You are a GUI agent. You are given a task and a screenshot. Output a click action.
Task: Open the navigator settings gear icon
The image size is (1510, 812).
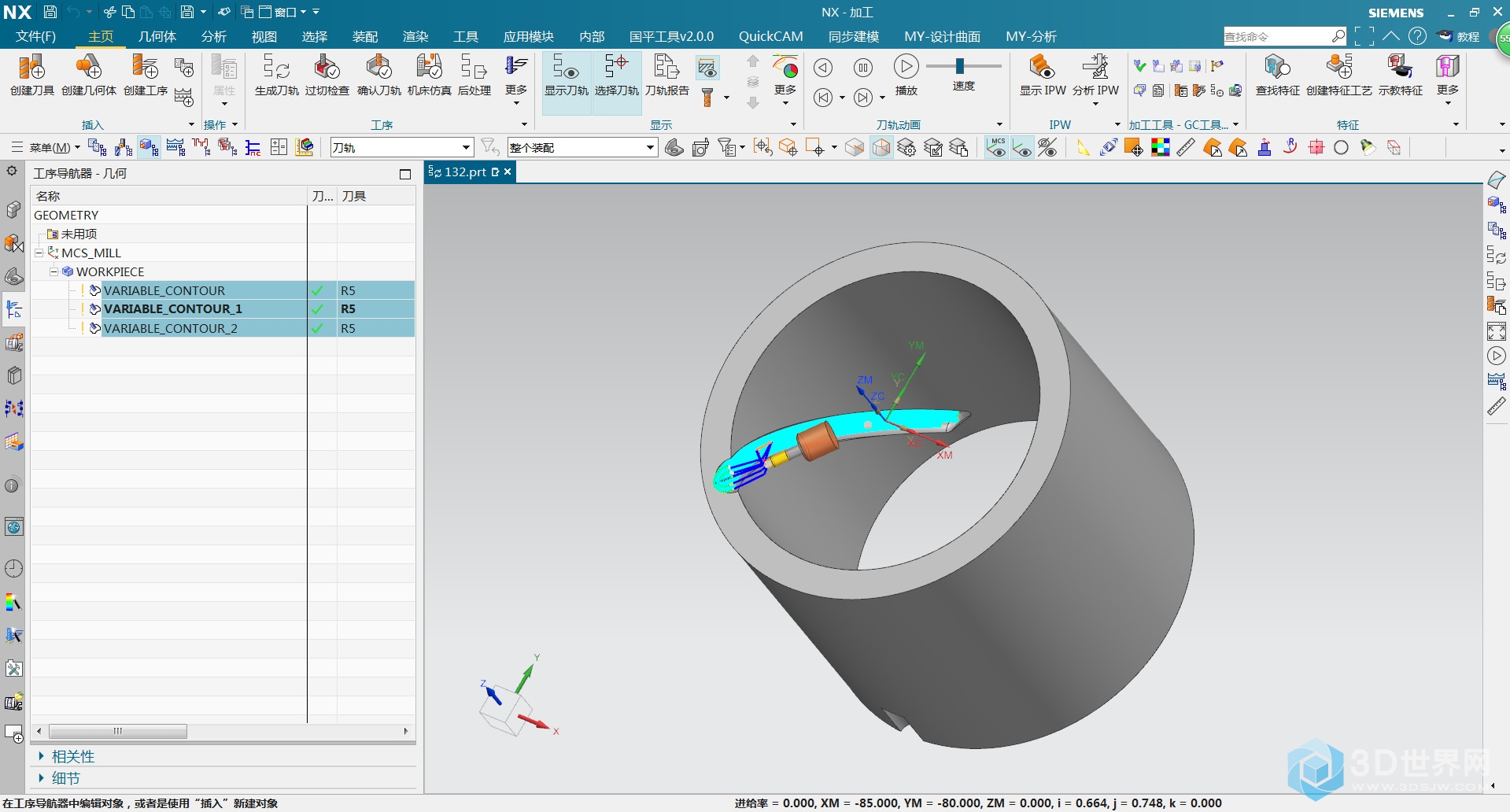(x=12, y=171)
